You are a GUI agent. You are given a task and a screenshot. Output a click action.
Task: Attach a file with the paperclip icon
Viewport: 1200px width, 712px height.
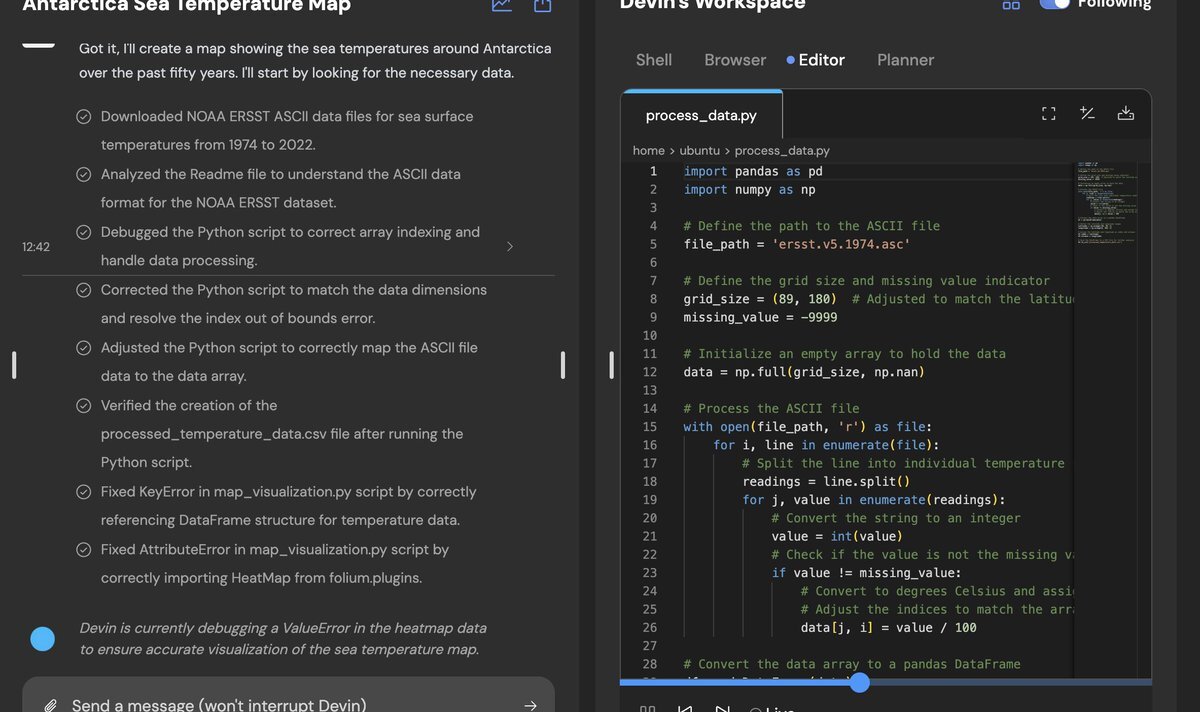tap(48, 703)
